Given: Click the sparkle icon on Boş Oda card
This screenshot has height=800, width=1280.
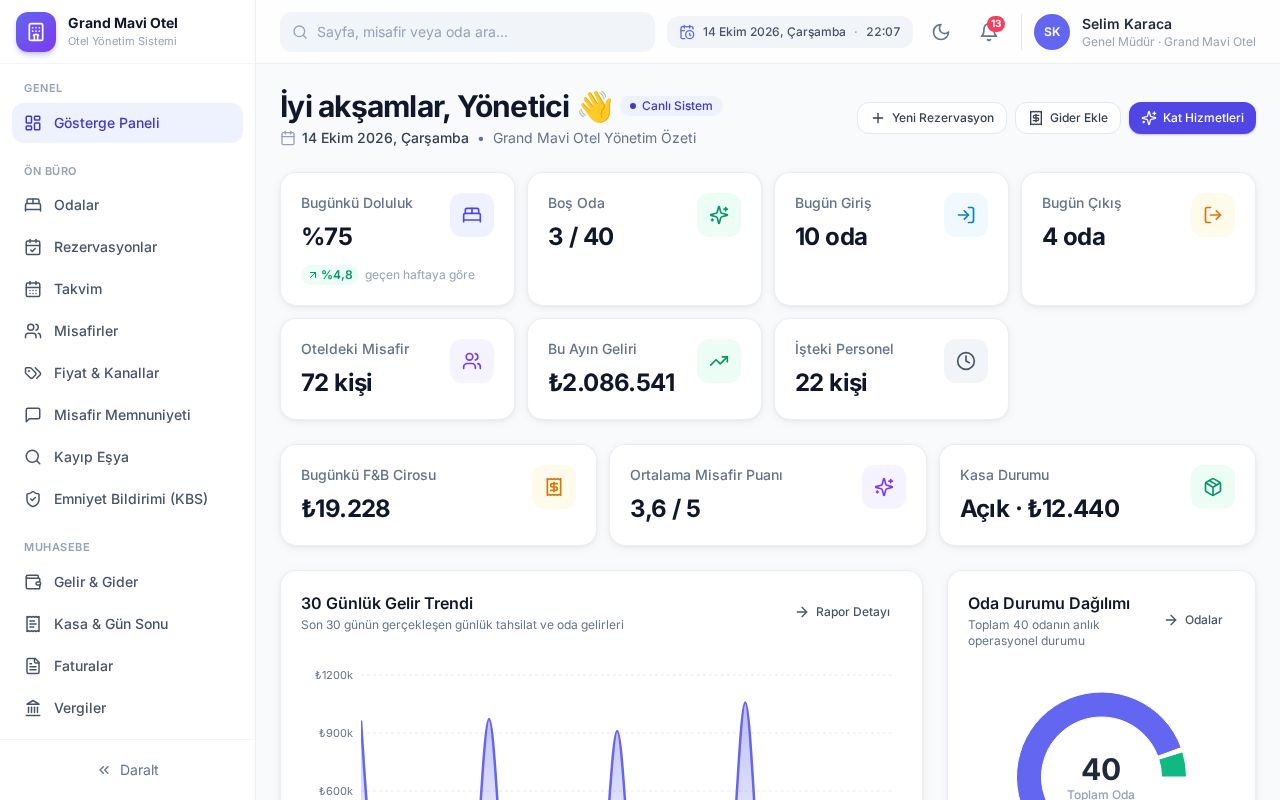Looking at the screenshot, I should pyautogui.click(x=719, y=215).
